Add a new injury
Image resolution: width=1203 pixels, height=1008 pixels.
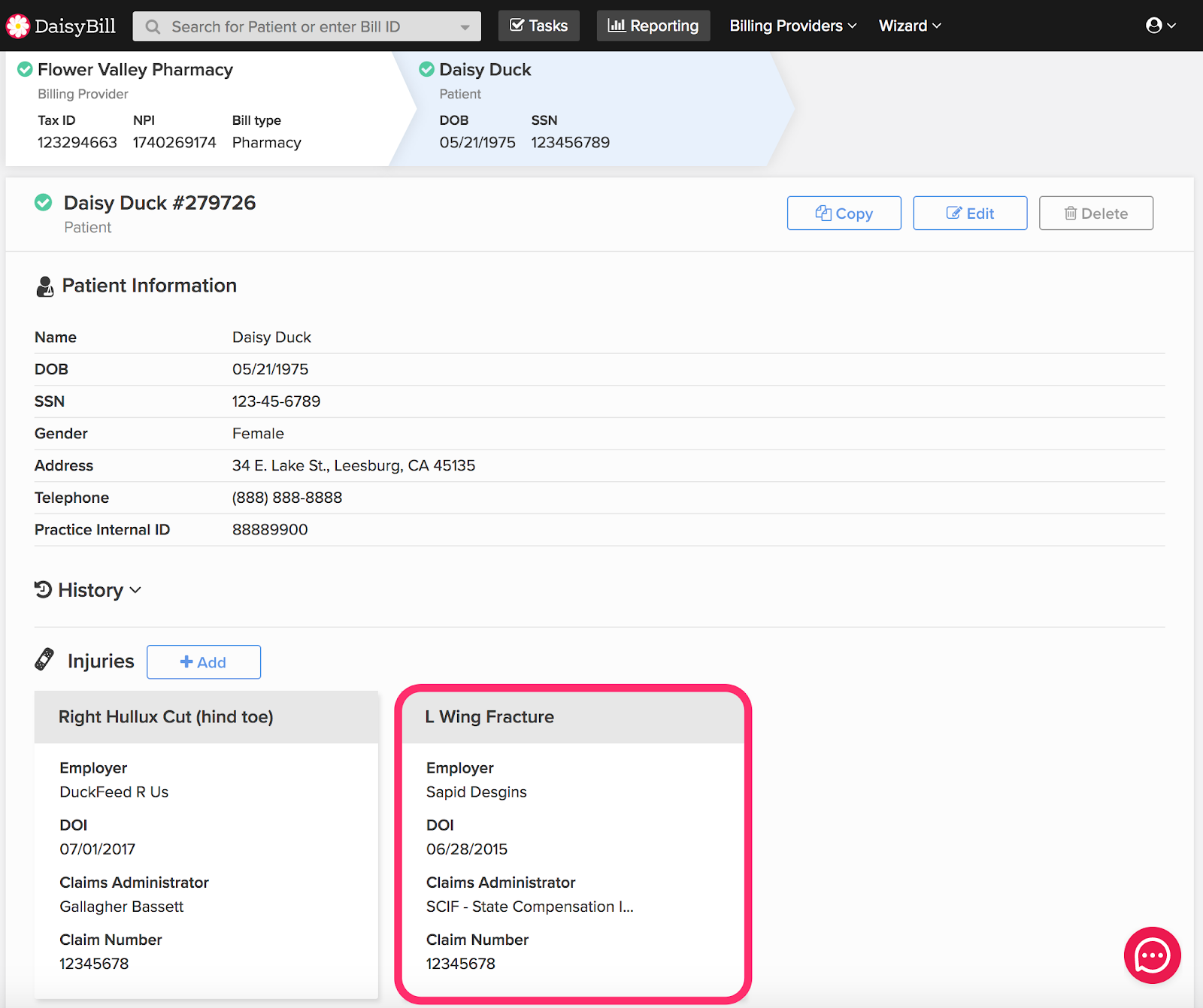(204, 662)
